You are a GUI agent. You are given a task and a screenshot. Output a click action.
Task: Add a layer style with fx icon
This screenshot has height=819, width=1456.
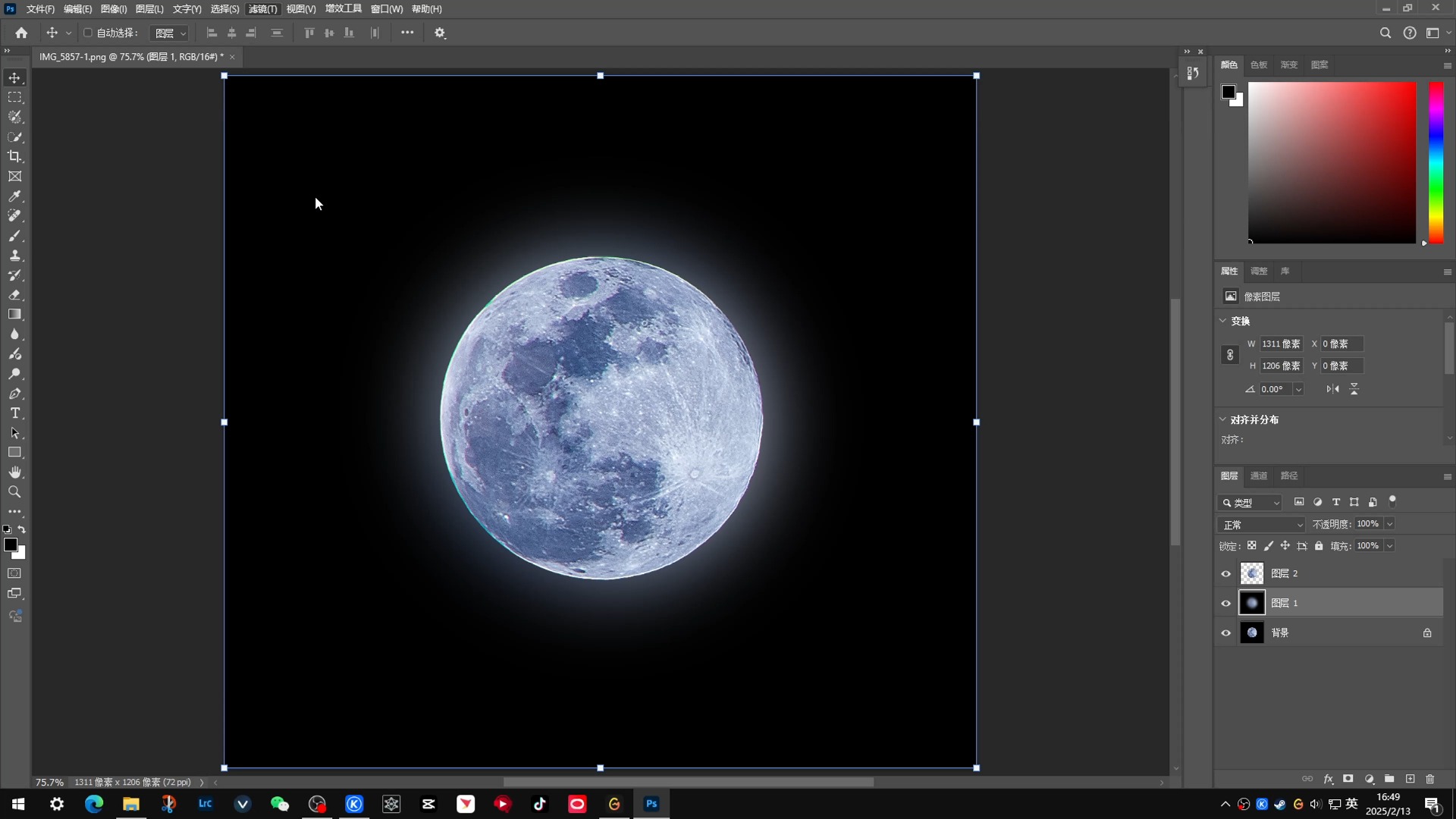click(x=1329, y=779)
